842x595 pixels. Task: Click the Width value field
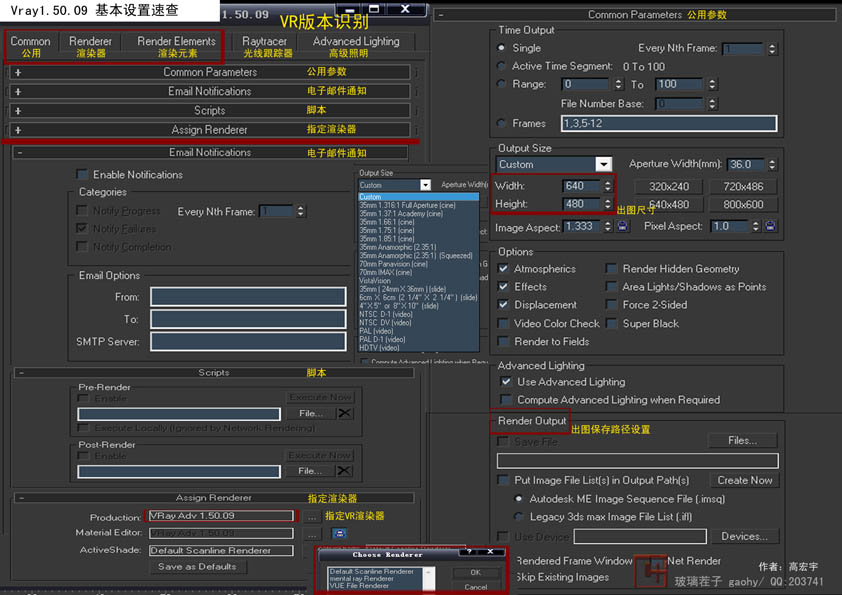pos(582,186)
